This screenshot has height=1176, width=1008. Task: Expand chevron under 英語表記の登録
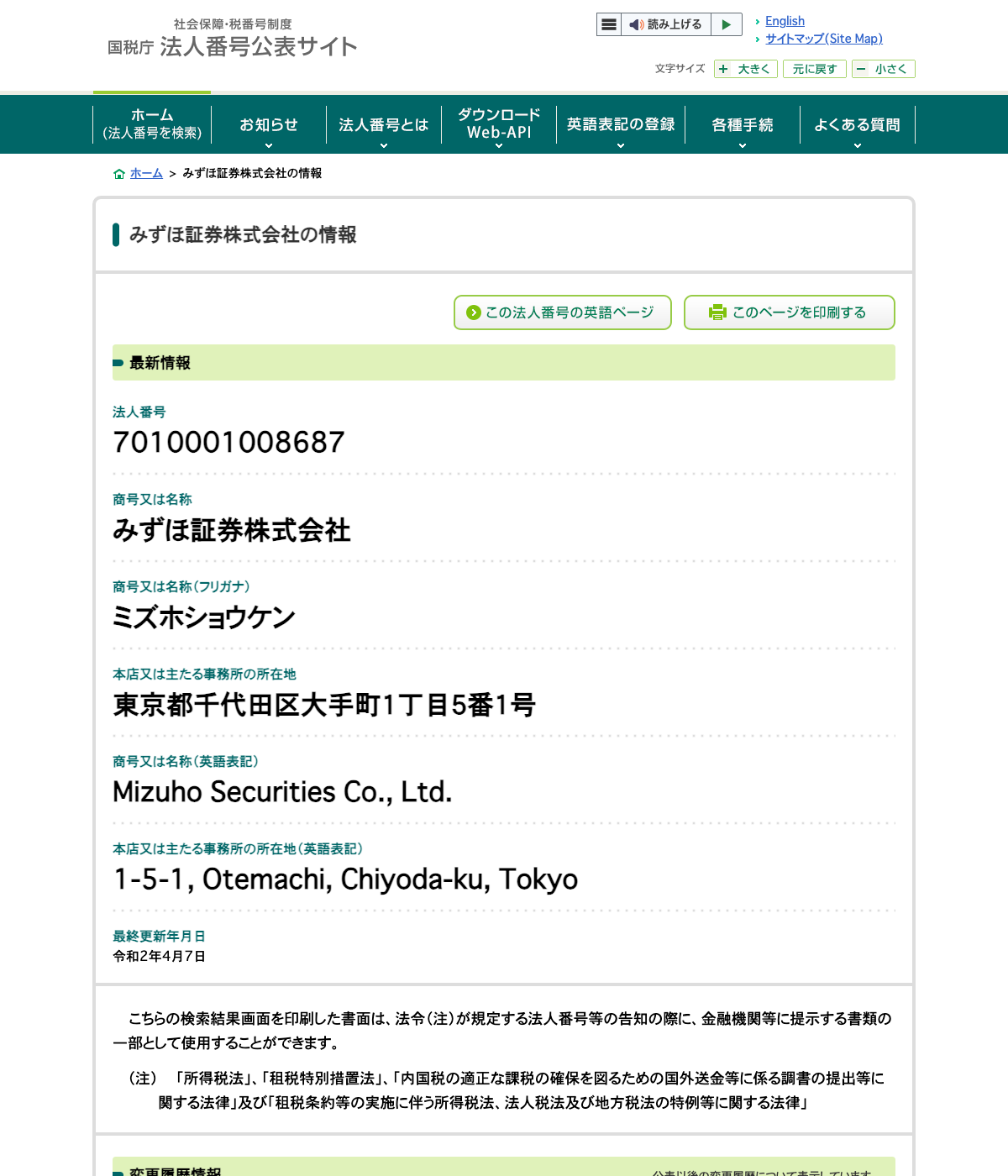pos(621,146)
